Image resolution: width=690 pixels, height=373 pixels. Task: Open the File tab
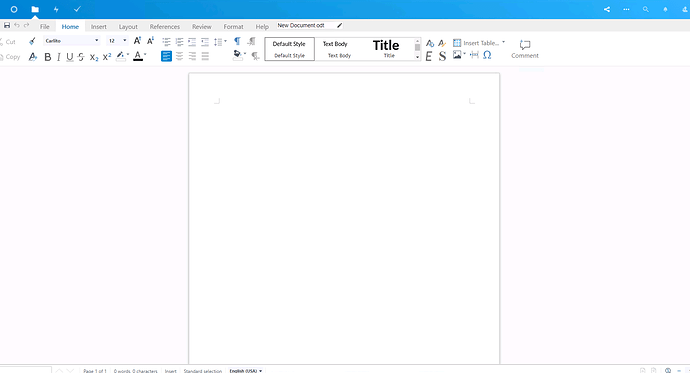coord(44,26)
